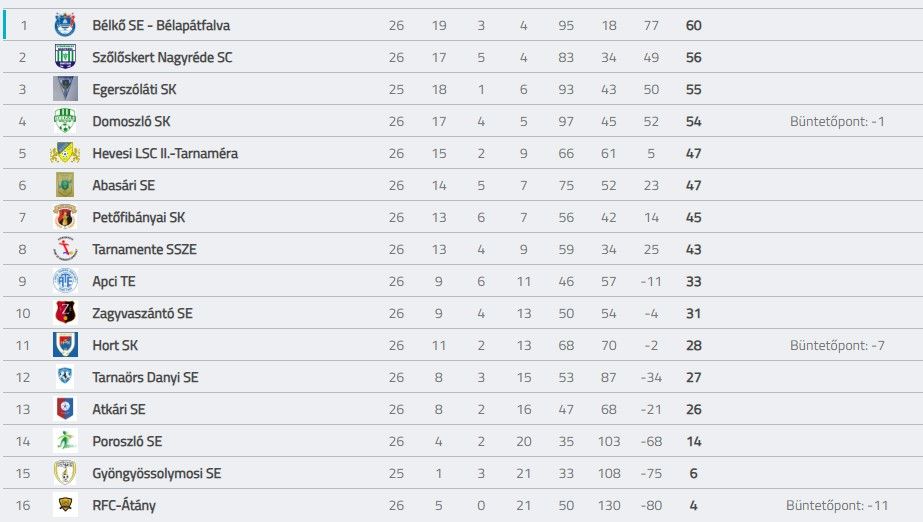Click the Bélkő SE - Bélapátfalva team crest
923x522 pixels.
(65, 25)
